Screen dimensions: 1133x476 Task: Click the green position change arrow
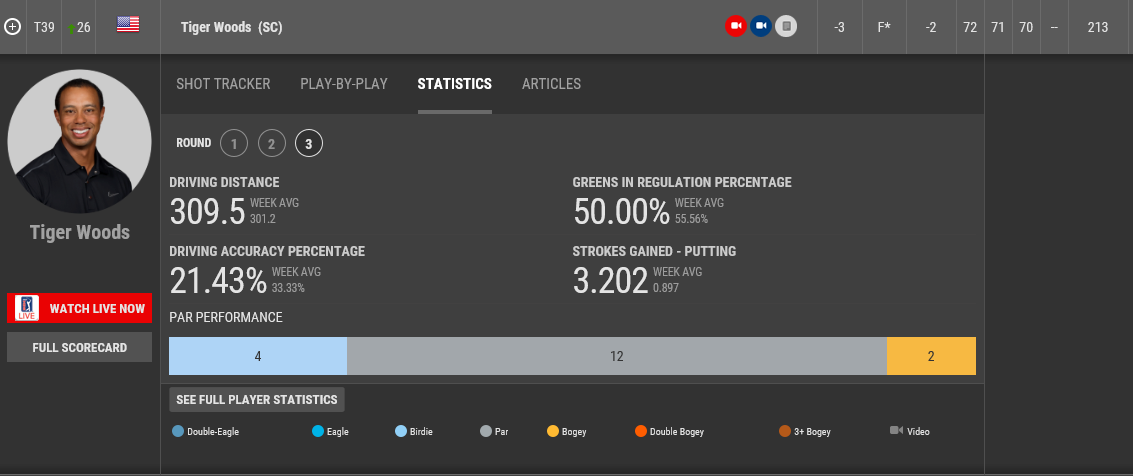tap(71, 28)
